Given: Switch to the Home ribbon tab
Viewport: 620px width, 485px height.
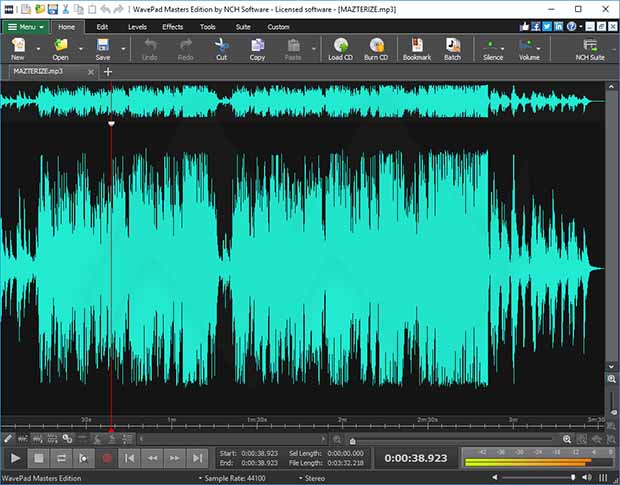Looking at the screenshot, I should (x=66, y=27).
